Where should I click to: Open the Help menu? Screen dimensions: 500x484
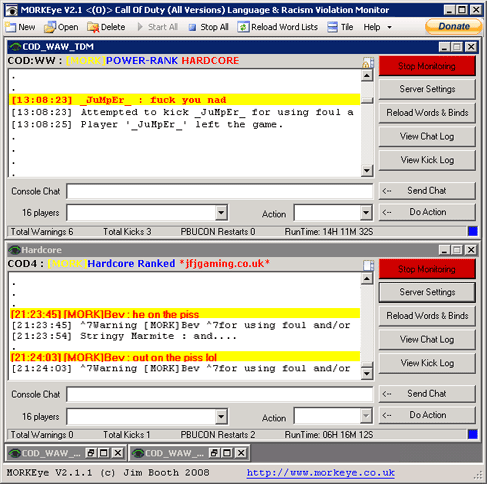(x=372, y=27)
